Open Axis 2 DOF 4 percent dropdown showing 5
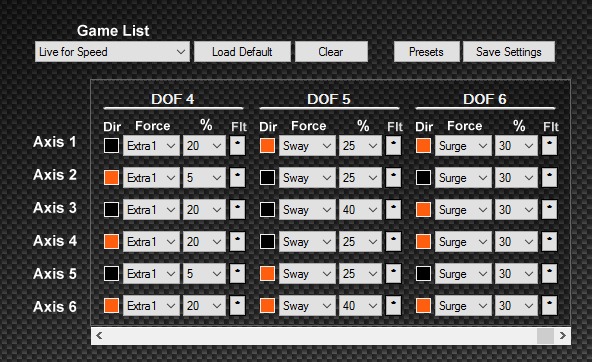 coord(204,177)
